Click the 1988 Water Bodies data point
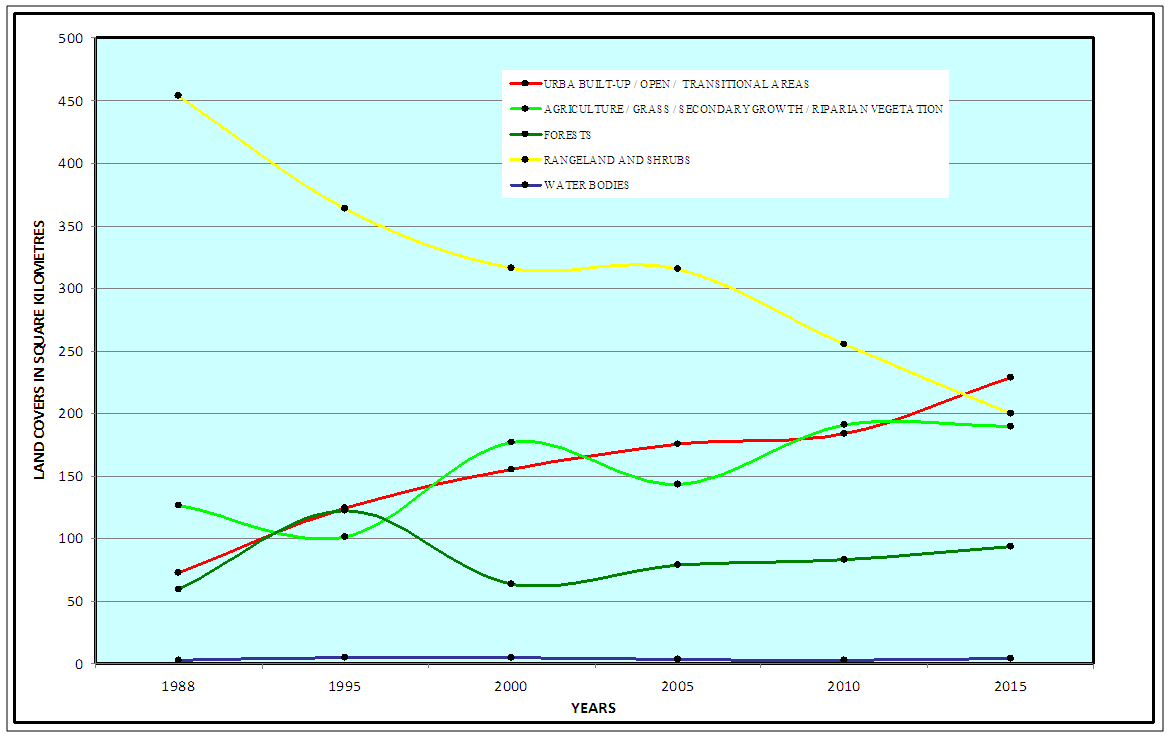Viewport: 1168px width, 738px height. tap(178, 660)
